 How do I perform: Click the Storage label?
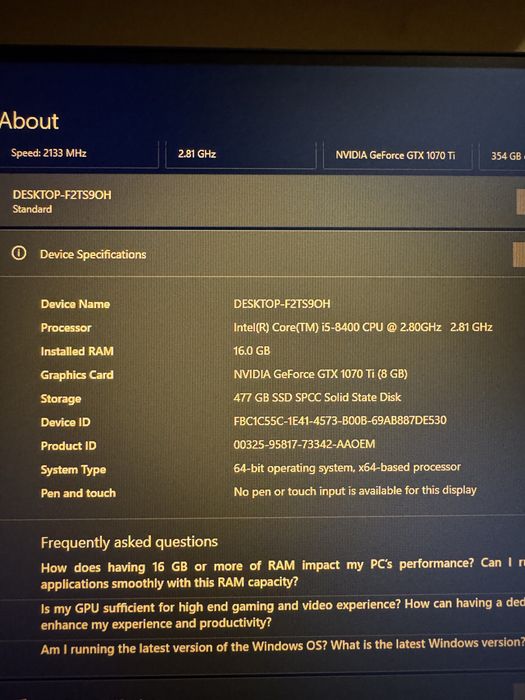pyautogui.click(x=61, y=399)
